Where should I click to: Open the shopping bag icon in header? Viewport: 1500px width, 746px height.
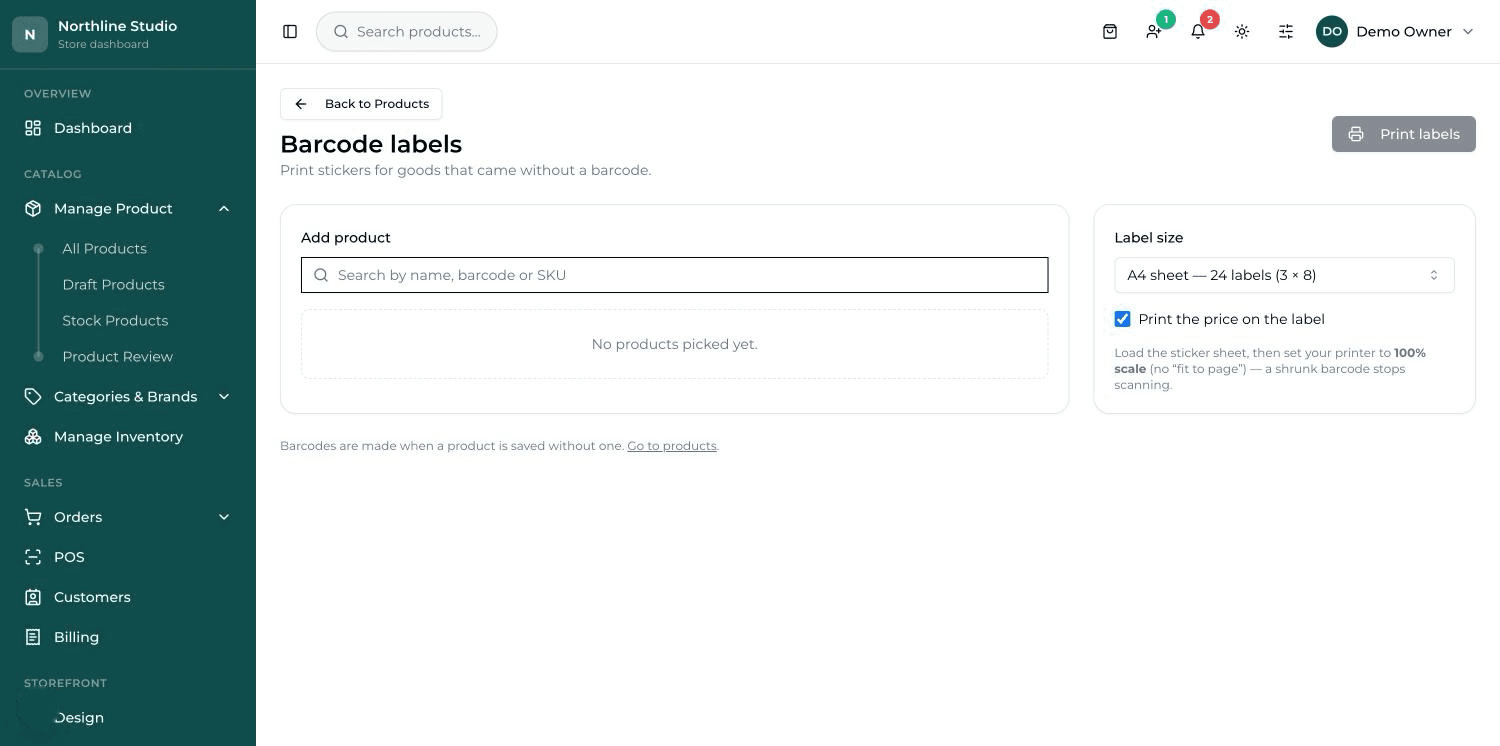(x=1110, y=32)
